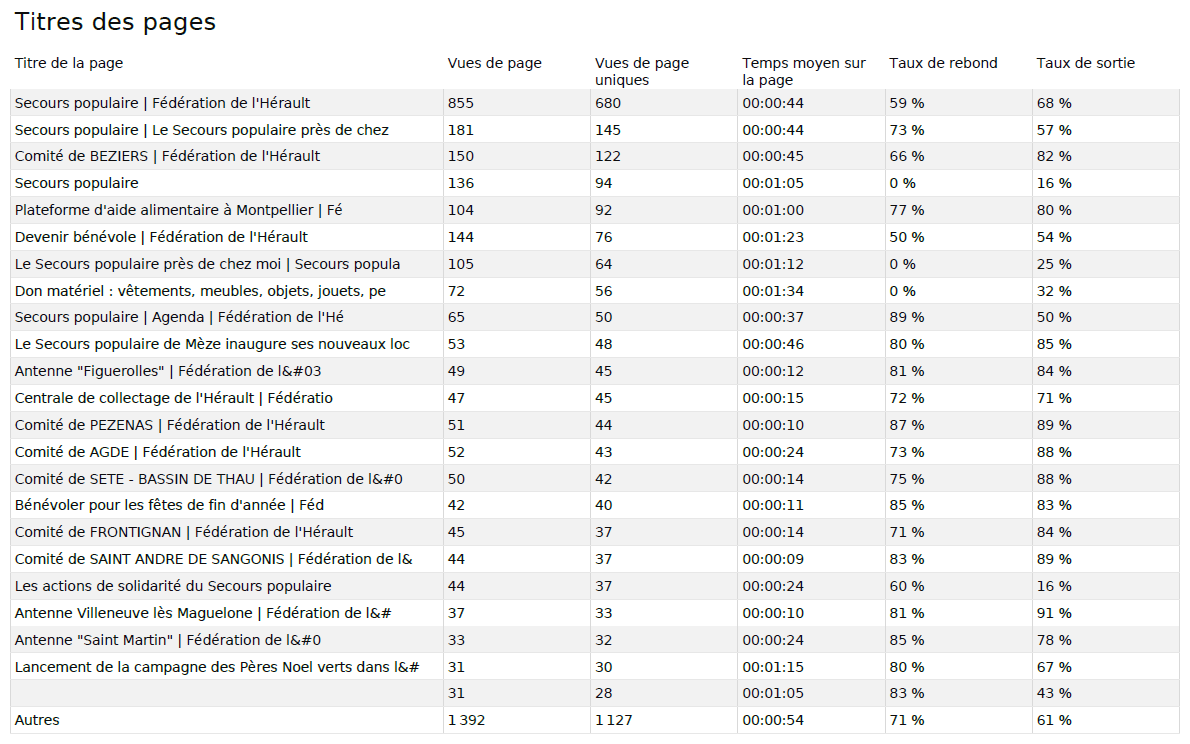The height and width of the screenshot is (744, 1190).
Task: Select the 'Comité de BEZIERS' row title
Action: (167, 156)
